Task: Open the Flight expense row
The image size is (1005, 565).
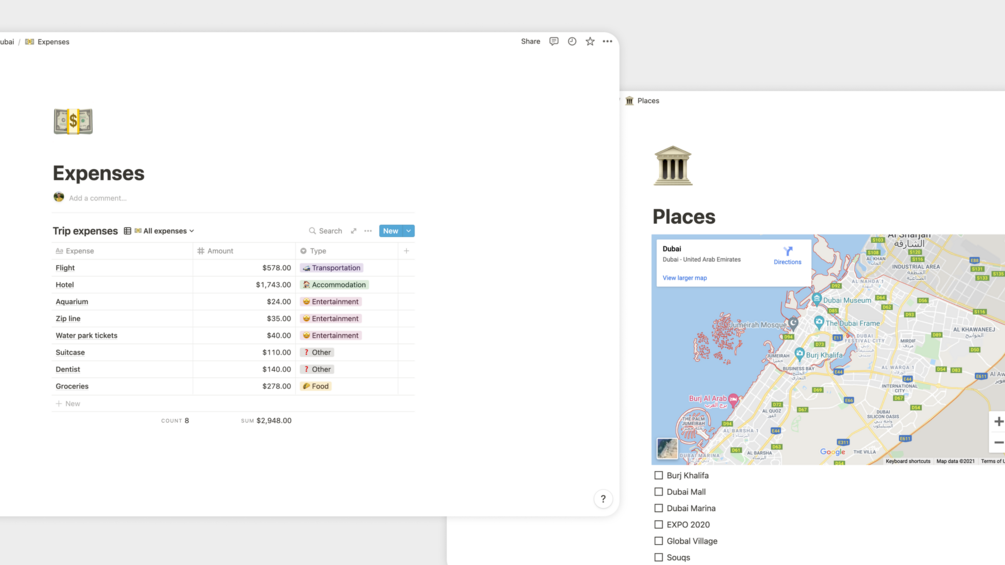Action: [65, 268]
